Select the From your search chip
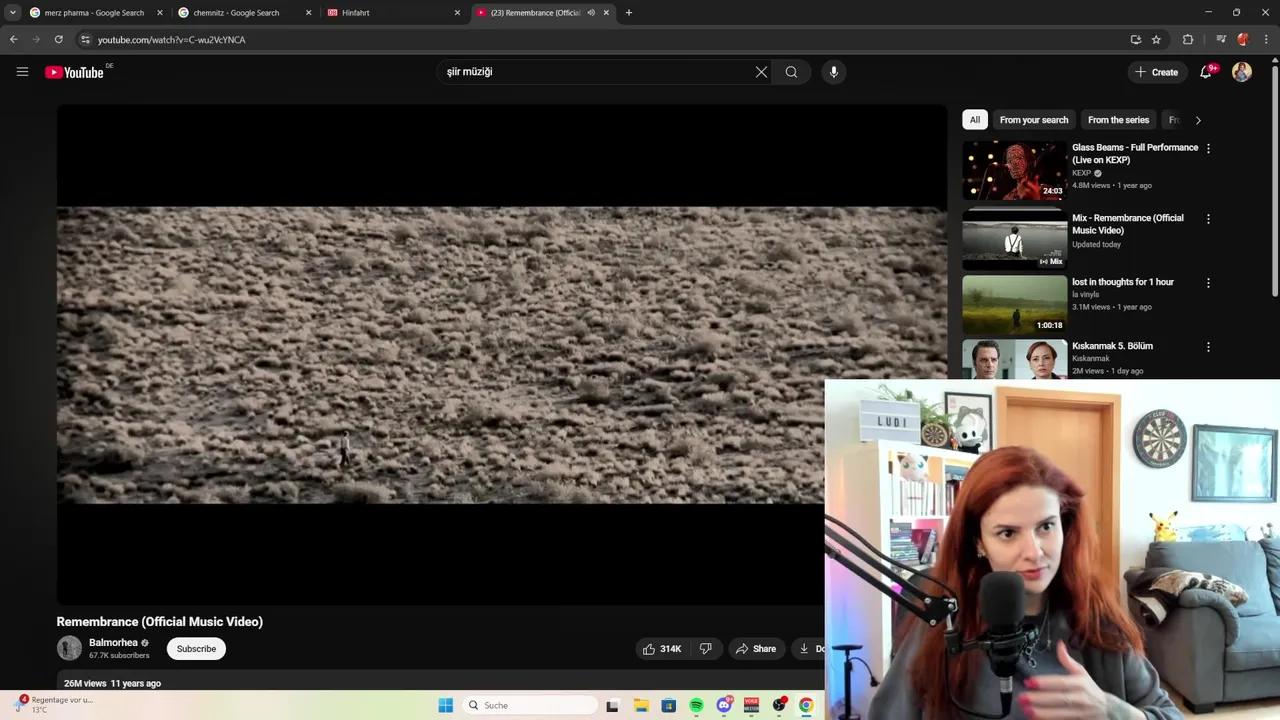 [1034, 120]
